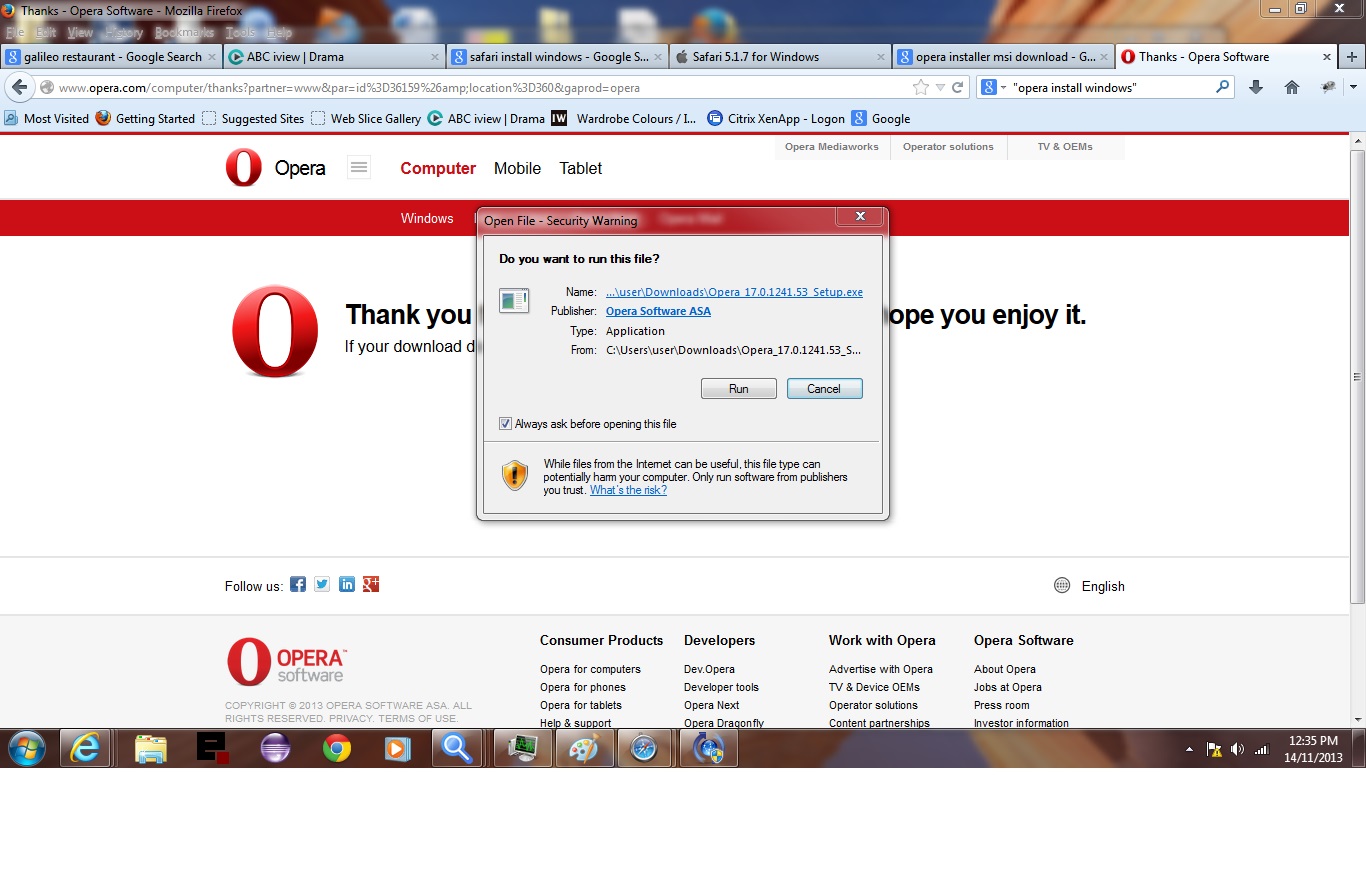This screenshot has height=888, width=1366.
Task: Click the Cancel button in the dialog
Action: point(824,389)
